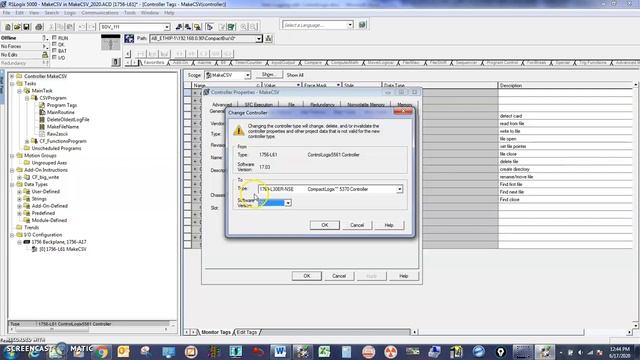The image size is (640, 360).
Task: Open the communication Path dropdown
Action: pyautogui.click(x=259, y=38)
